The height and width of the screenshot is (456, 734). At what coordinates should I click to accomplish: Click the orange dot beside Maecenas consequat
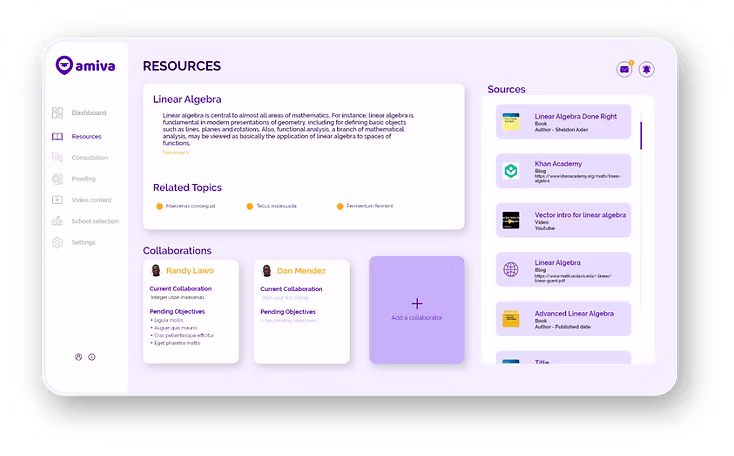pyautogui.click(x=159, y=206)
